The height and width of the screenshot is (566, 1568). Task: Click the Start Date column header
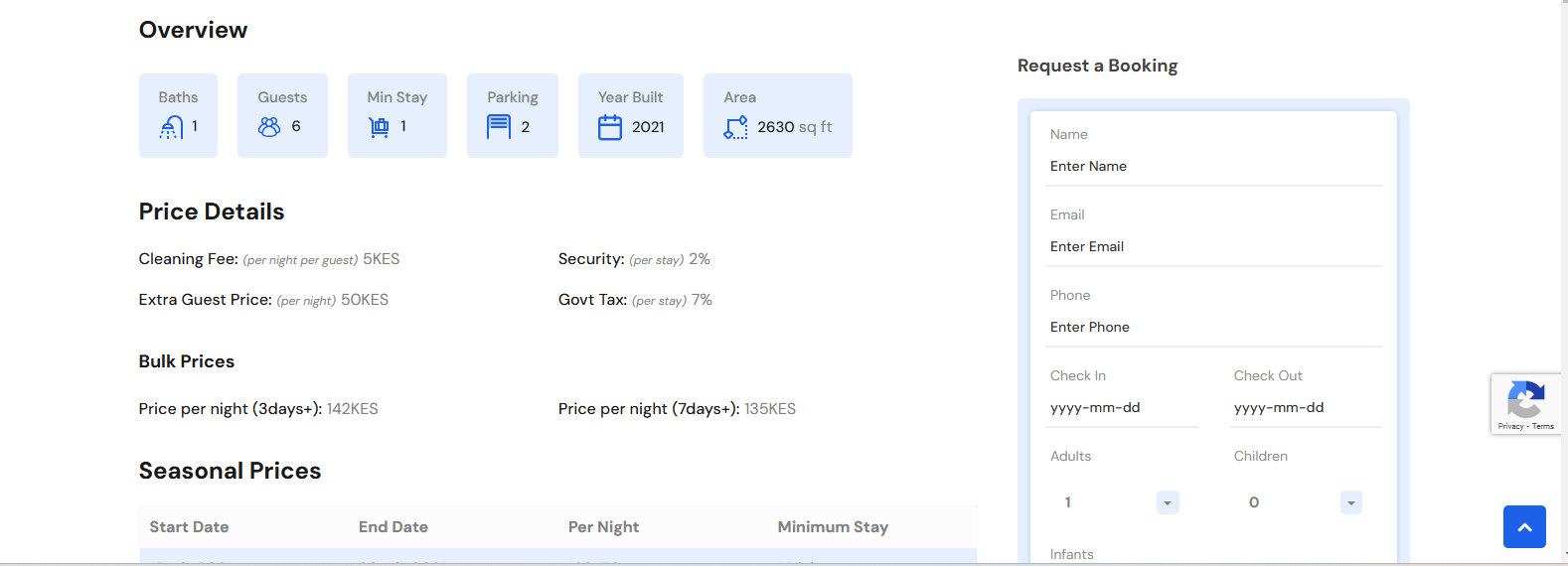189,527
